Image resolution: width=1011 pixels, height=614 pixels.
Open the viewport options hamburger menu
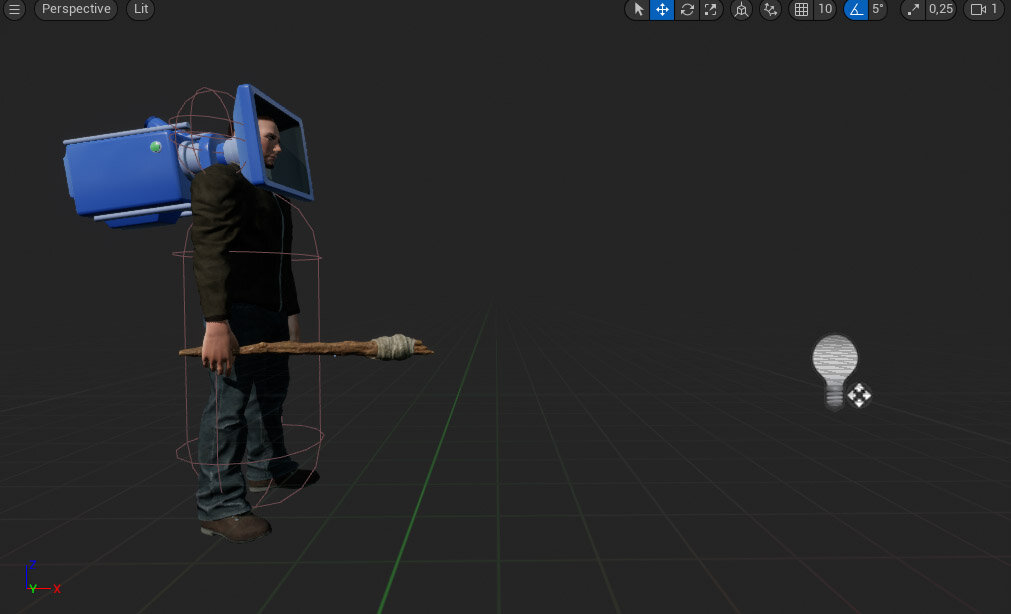(14, 9)
